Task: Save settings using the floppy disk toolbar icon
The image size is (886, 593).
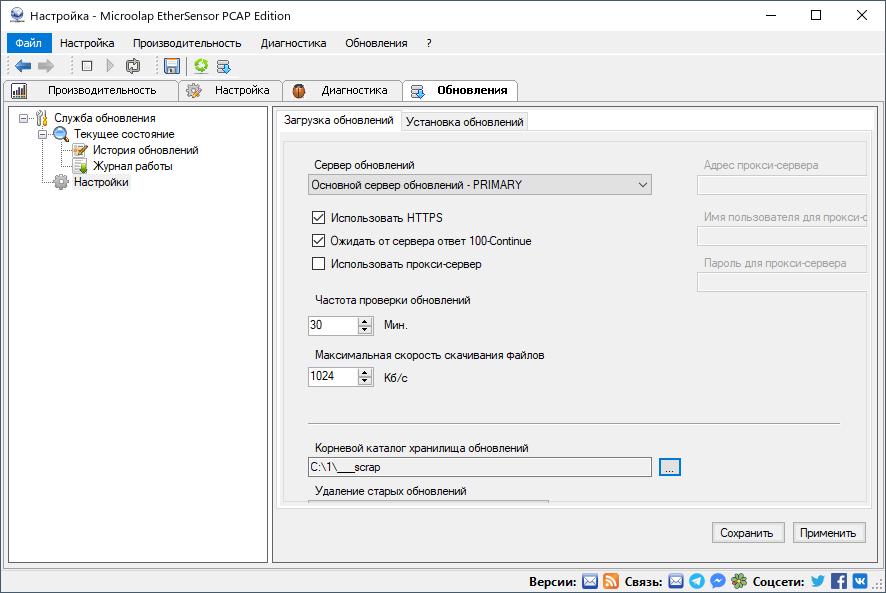Action: pyautogui.click(x=172, y=66)
